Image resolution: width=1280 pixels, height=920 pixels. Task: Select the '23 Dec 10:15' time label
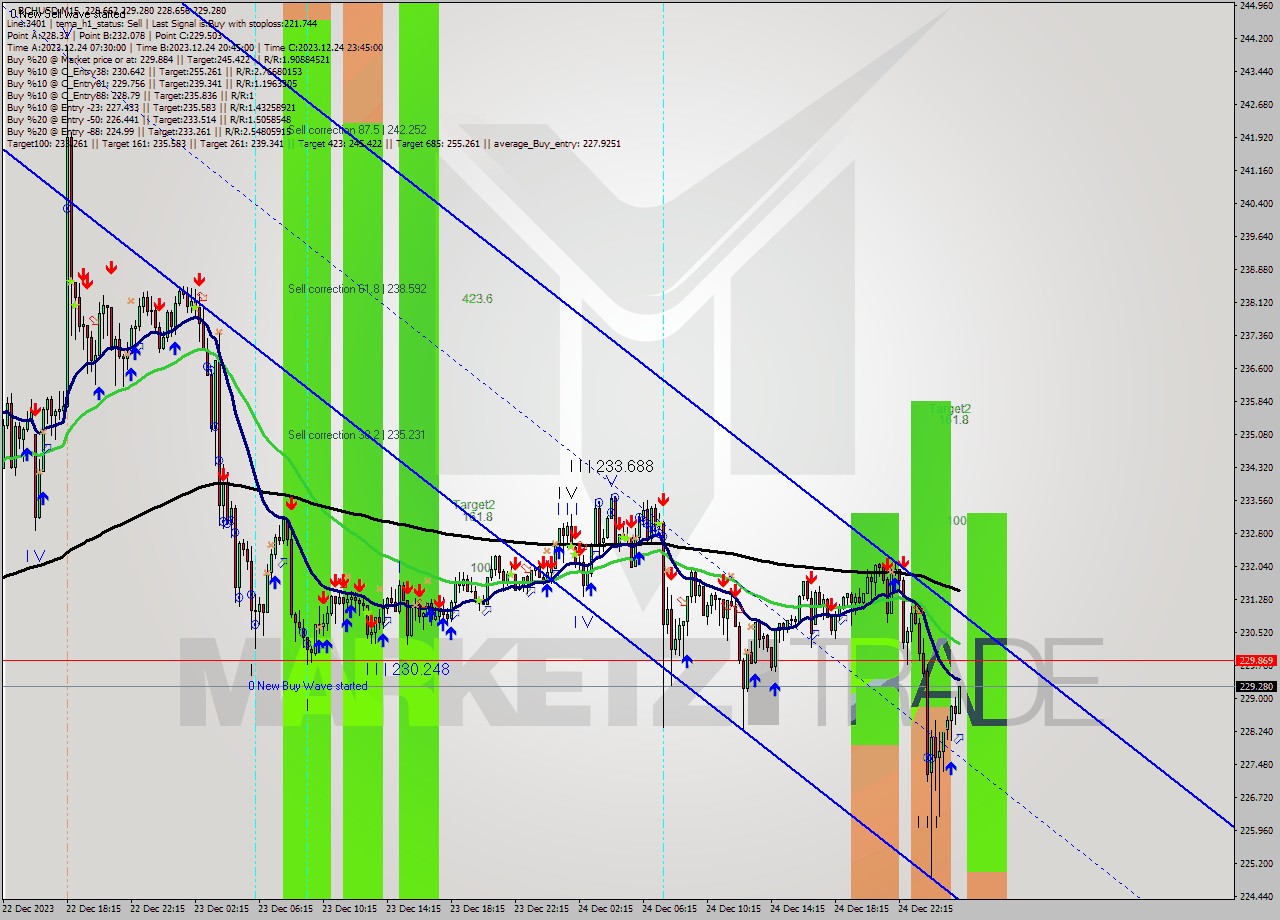pos(349,909)
